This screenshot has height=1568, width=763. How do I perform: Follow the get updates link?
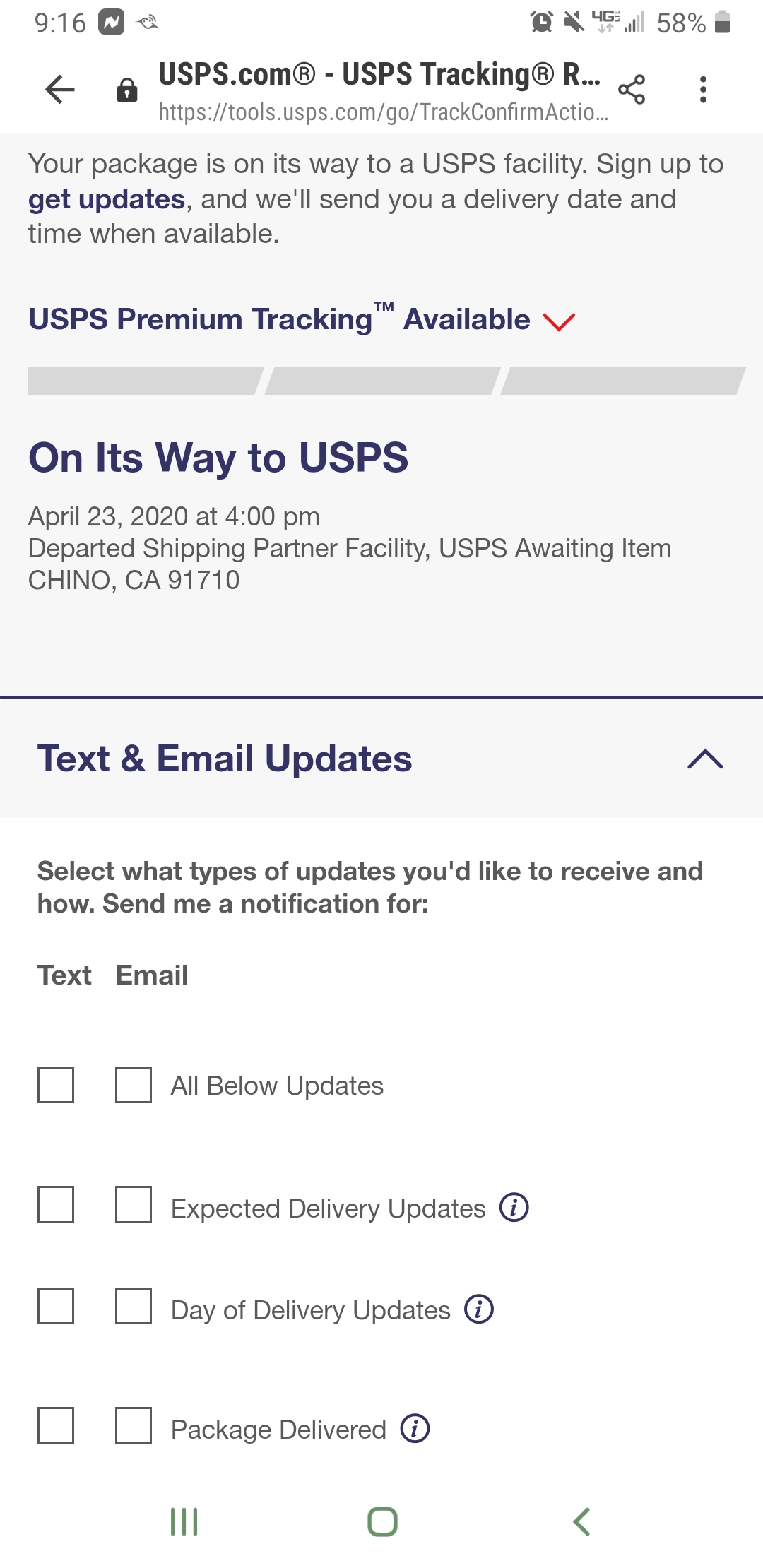[107, 200]
